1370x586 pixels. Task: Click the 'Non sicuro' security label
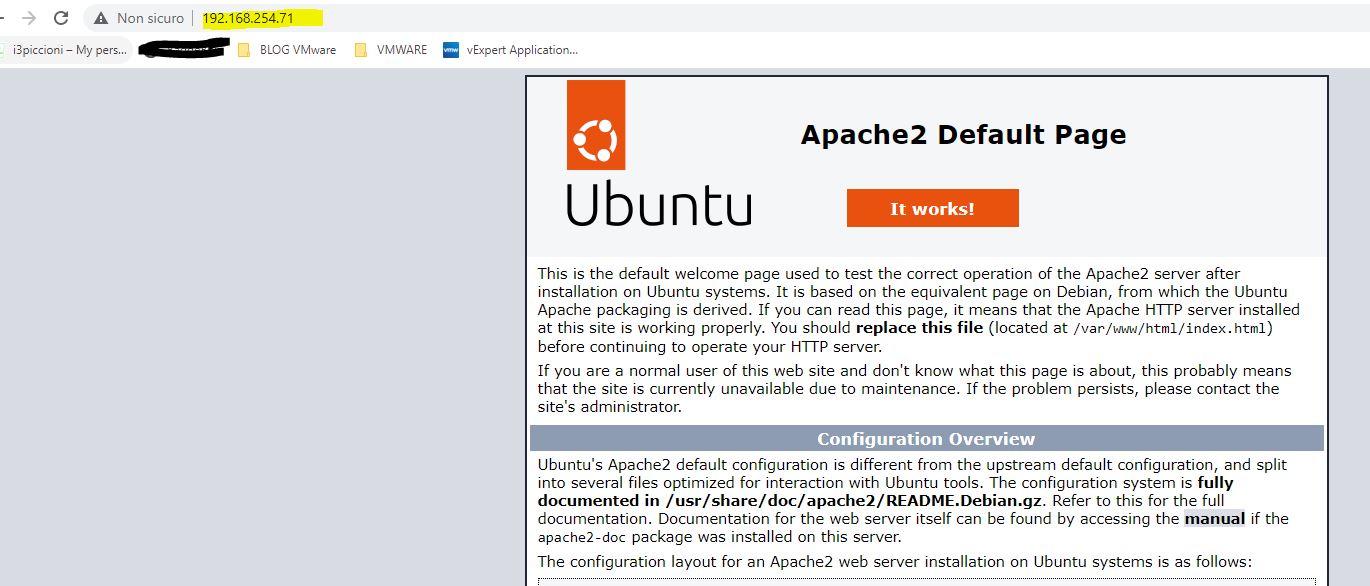pyautogui.click(x=150, y=18)
